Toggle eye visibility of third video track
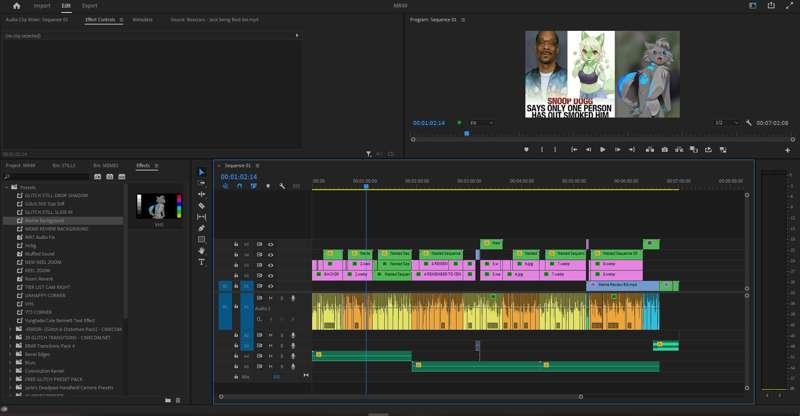The image size is (800, 416). [x=271, y=265]
